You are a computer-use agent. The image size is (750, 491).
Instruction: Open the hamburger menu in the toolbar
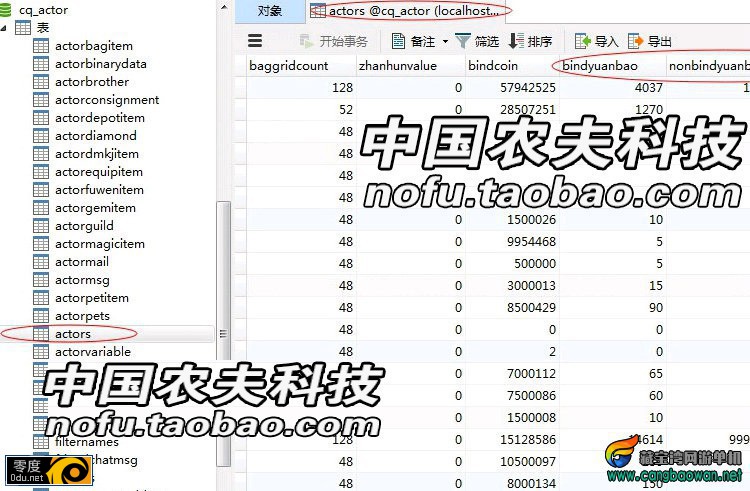pos(255,41)
